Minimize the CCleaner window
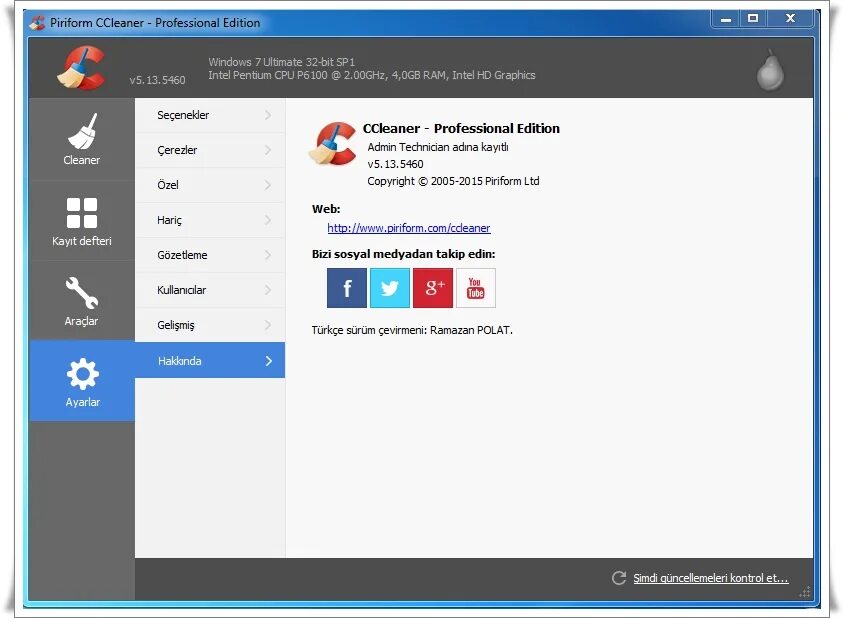 coord(726,19)
